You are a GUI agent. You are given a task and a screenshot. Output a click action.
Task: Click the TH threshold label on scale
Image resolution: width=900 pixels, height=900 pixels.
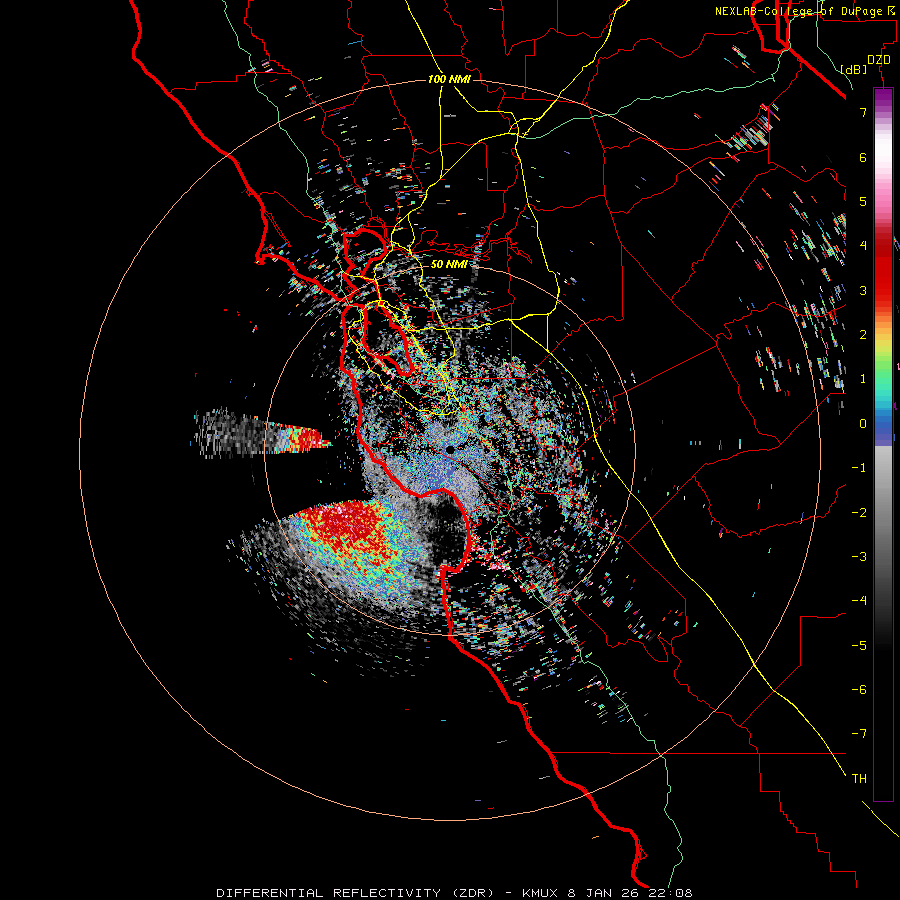coord(859,779)
